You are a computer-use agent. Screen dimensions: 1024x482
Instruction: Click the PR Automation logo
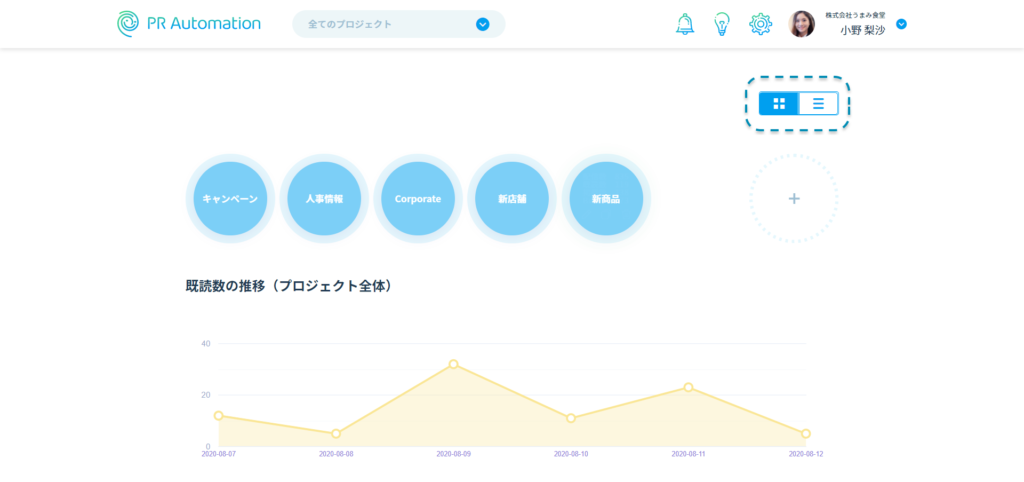(188, 24)
